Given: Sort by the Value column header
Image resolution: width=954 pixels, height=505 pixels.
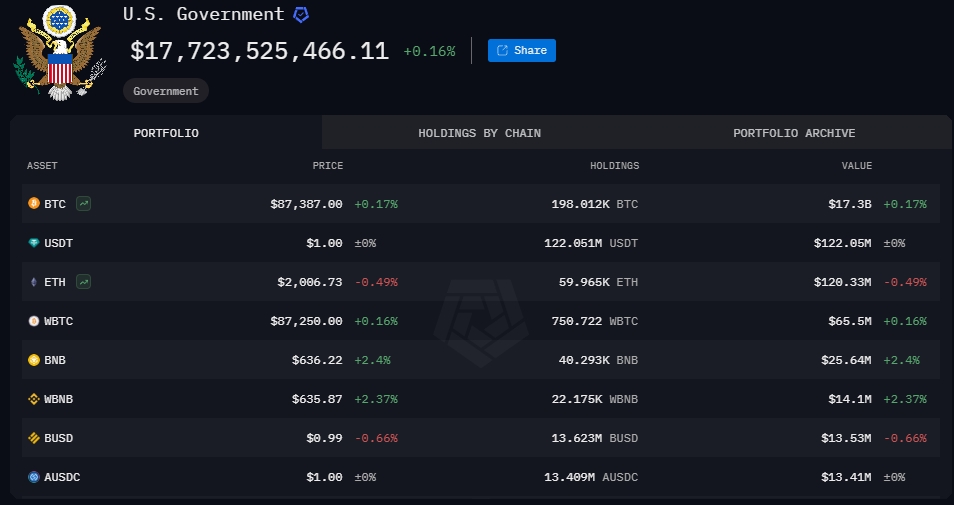Looking at the screenshot, I should (x=857, y=165).
